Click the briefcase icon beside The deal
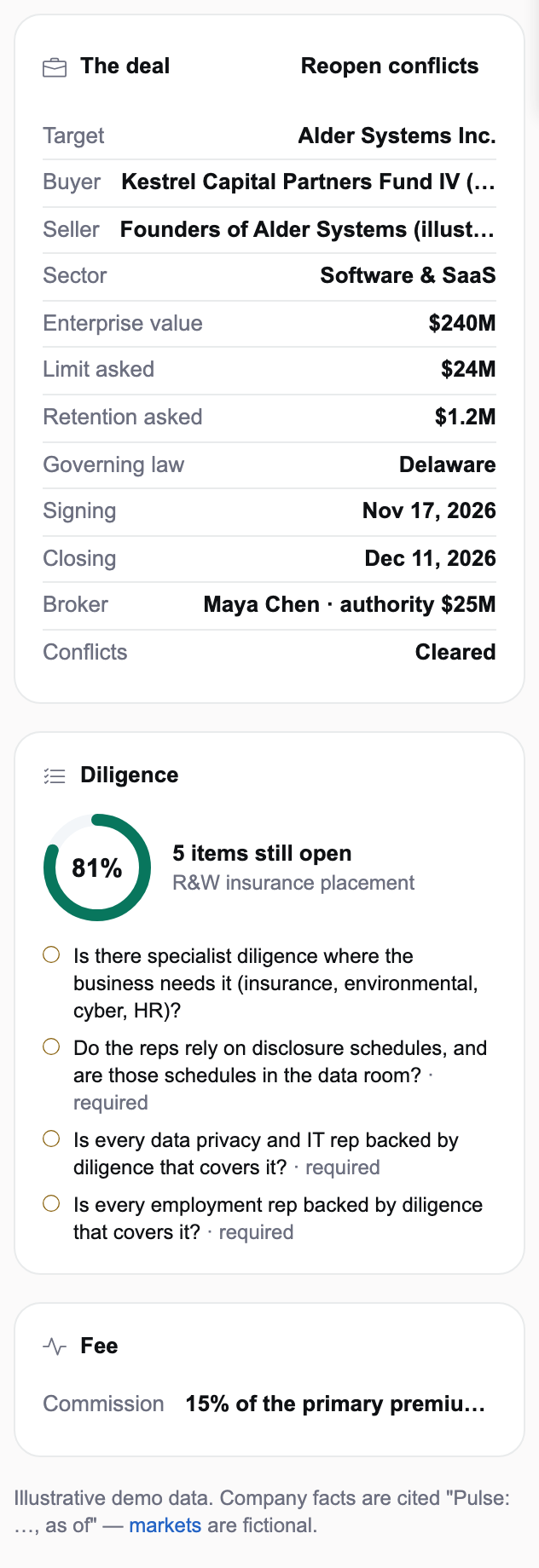539x1568 pixels. click(55, 67)
